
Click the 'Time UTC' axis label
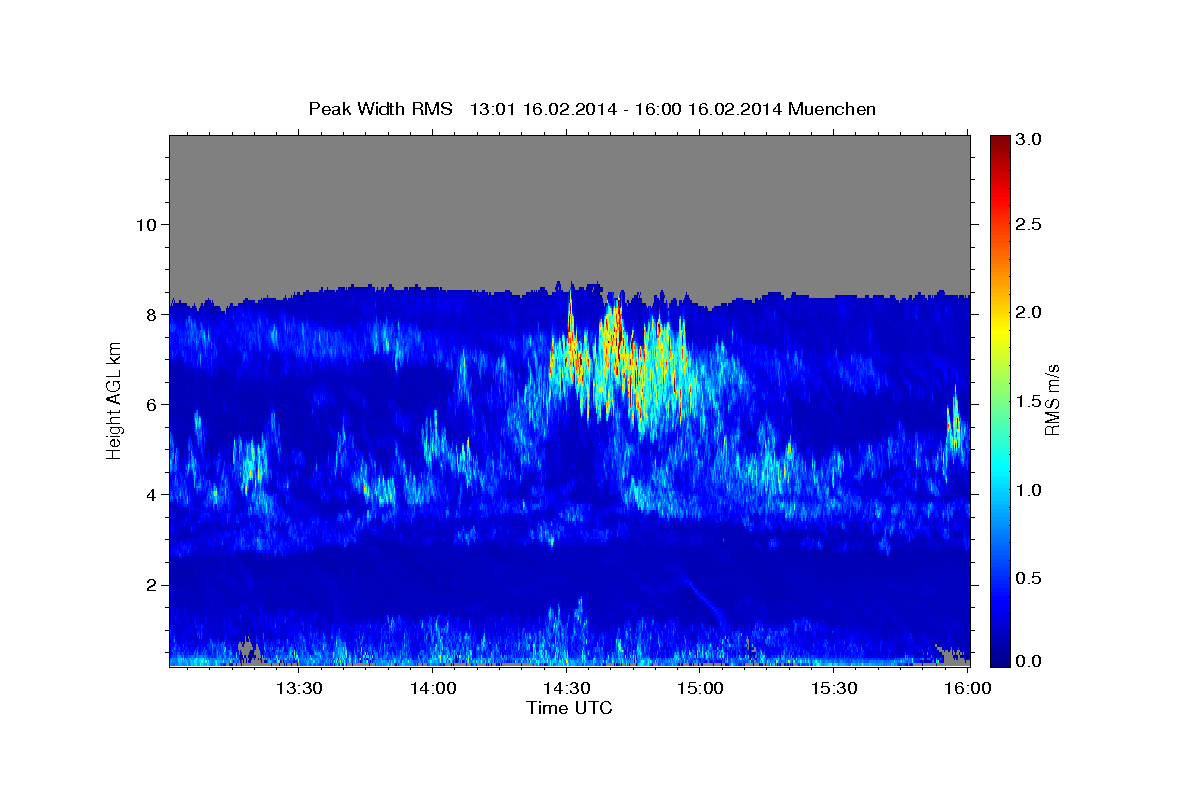569,708
